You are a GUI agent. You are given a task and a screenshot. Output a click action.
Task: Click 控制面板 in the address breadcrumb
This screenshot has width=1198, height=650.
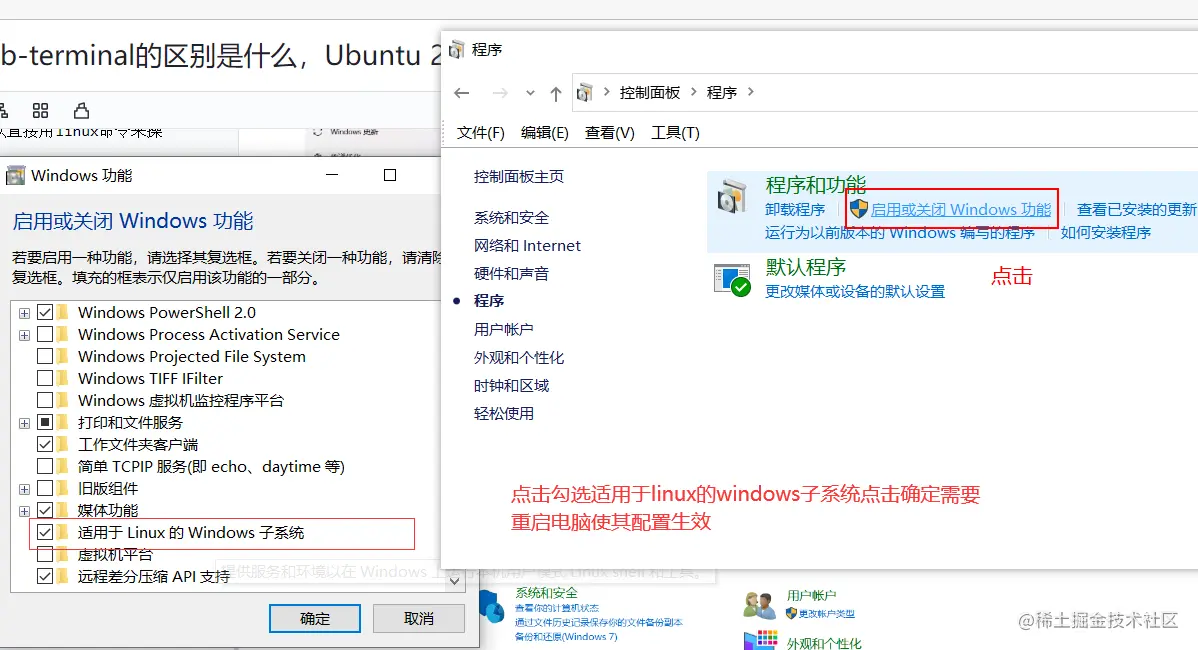click(649, 92)
